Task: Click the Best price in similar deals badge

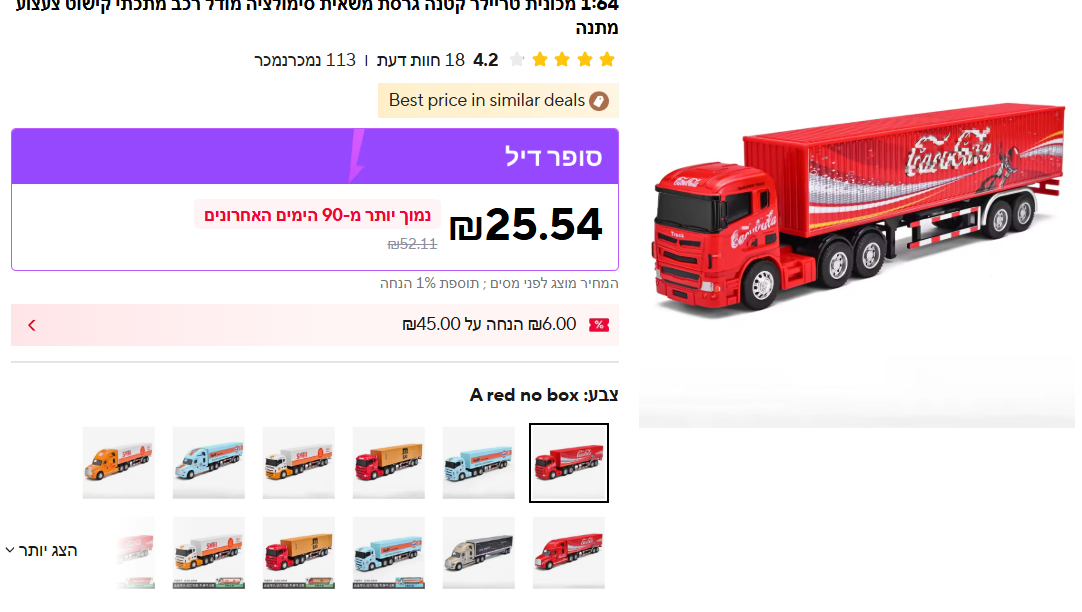Action: click(498, 101)
